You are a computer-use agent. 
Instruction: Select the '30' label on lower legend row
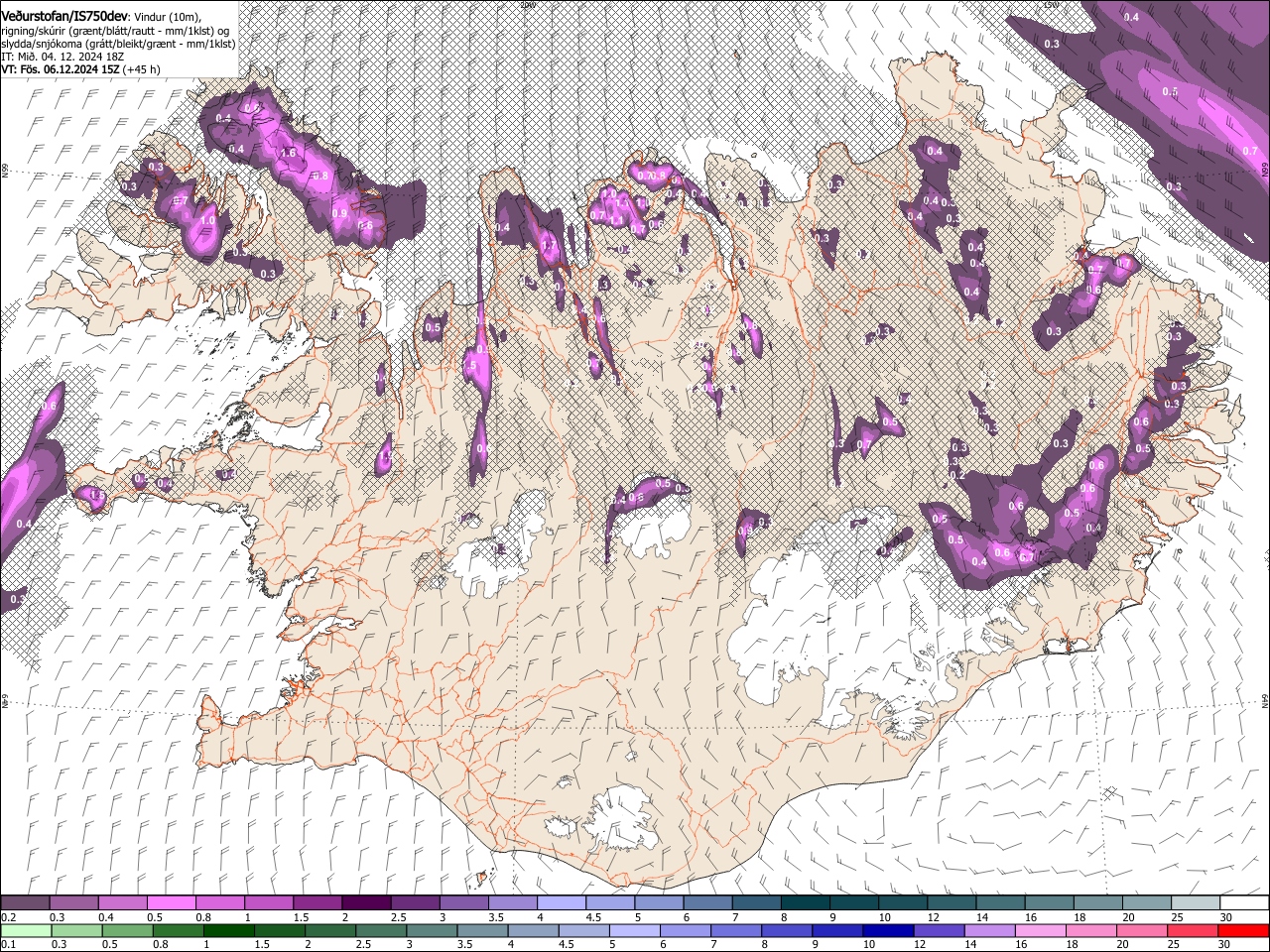coord(1224,944)
